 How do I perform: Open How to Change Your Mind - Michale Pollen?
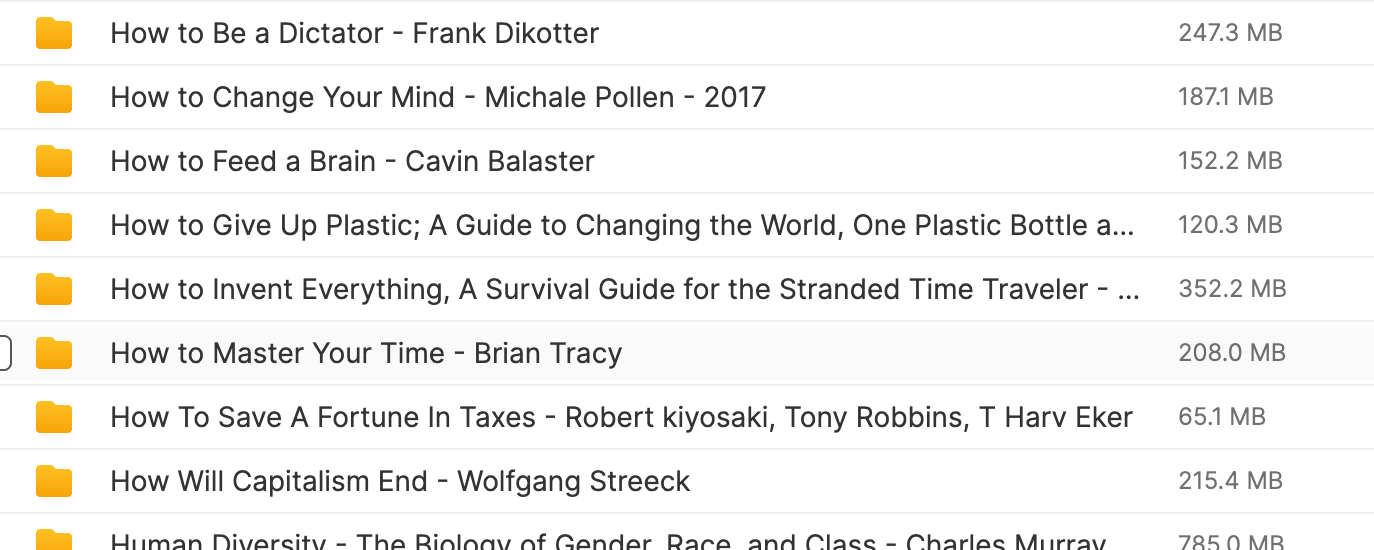tap(438, 97)
